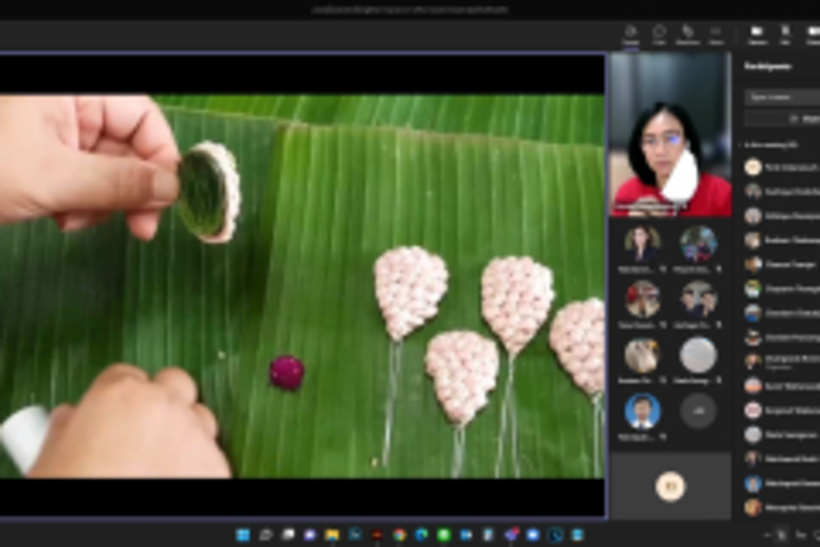The image size is (820, 547).
Task: Click the avatar of man on blue background
Action: (x=642, y=411)
